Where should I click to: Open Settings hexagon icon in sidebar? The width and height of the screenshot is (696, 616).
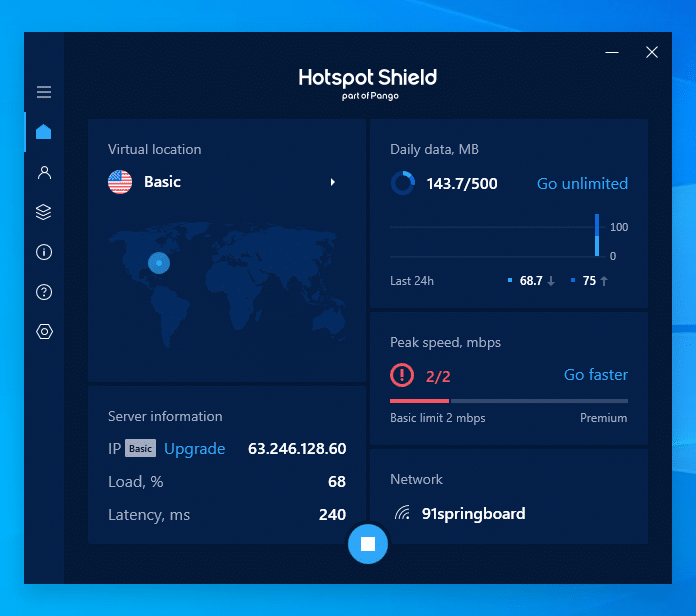point(44,332)
